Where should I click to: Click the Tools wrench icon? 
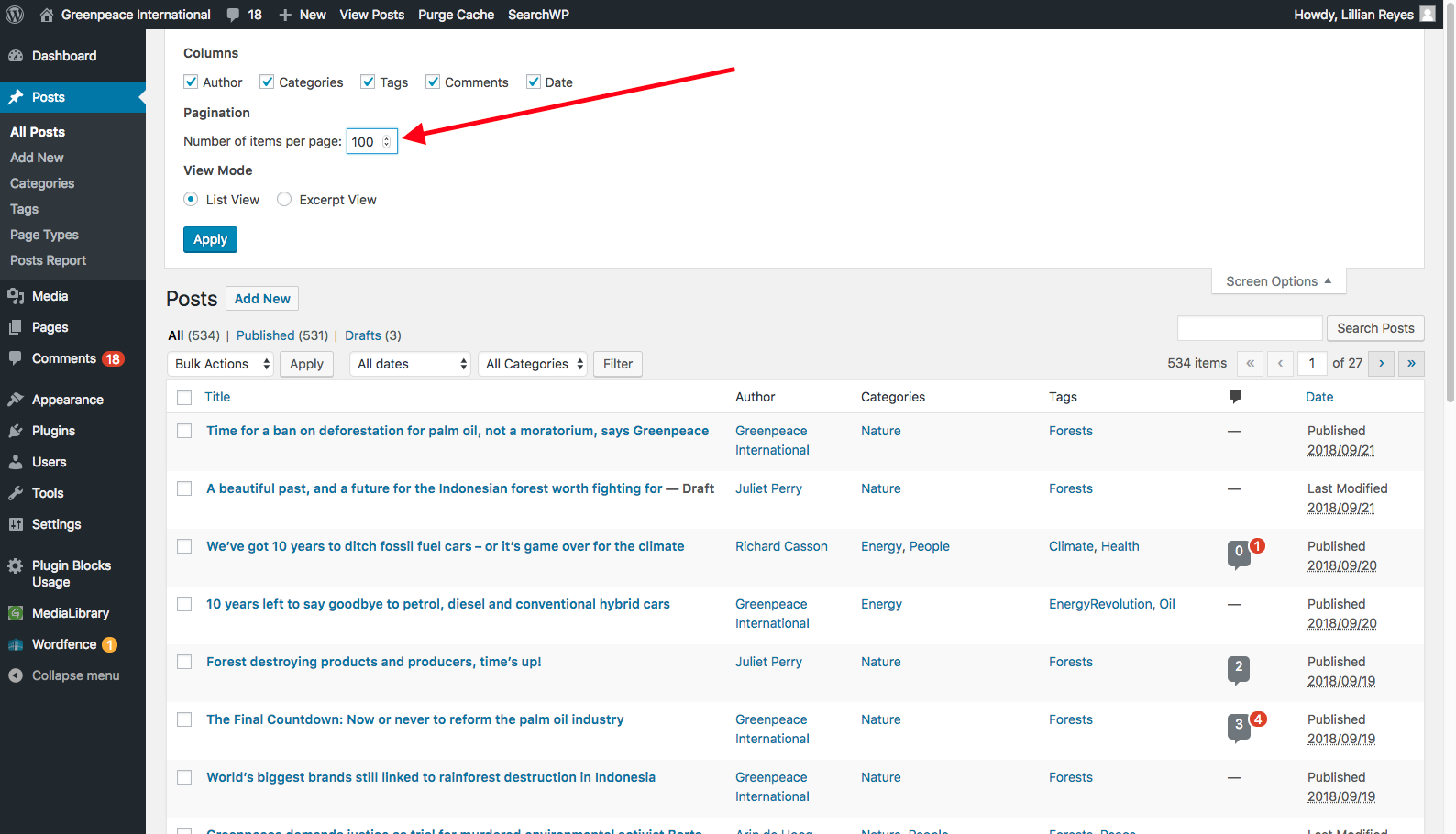point(16,493)
